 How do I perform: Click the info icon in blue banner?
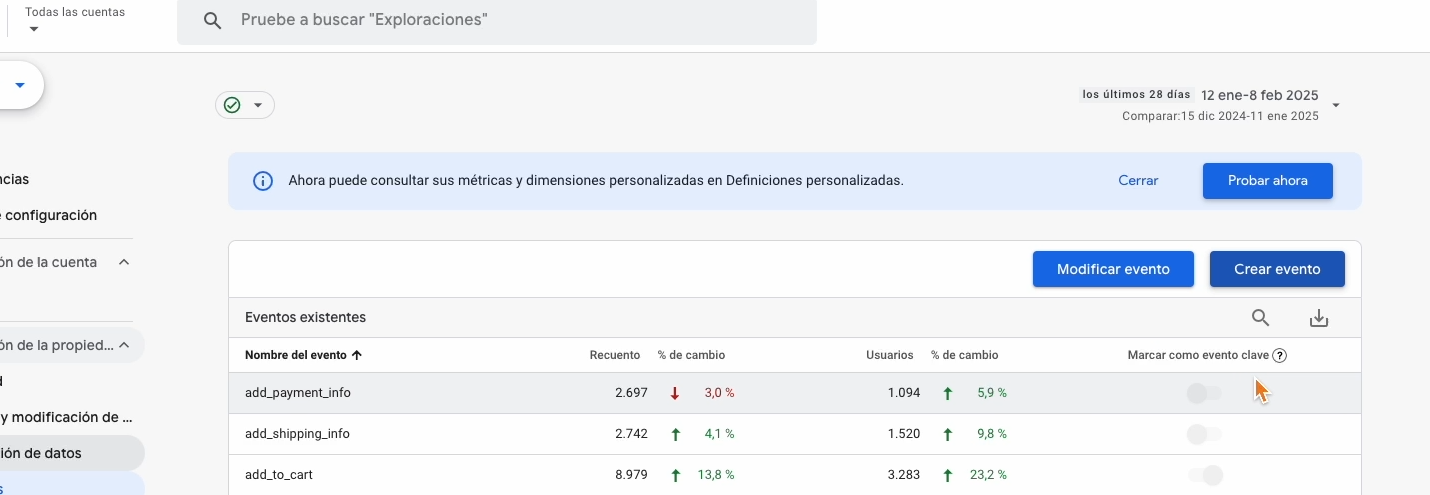262,181
